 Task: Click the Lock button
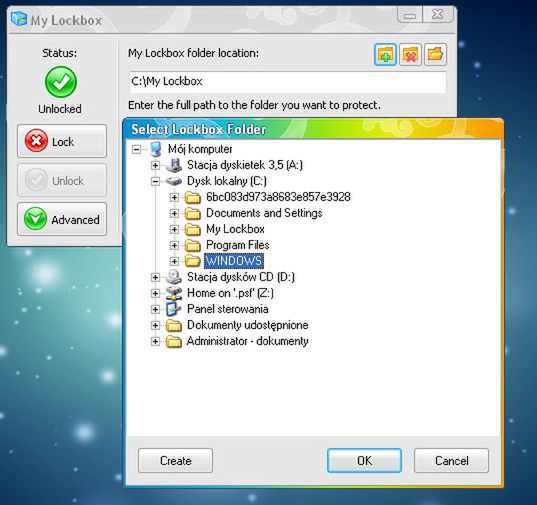(x=62, y=141)
